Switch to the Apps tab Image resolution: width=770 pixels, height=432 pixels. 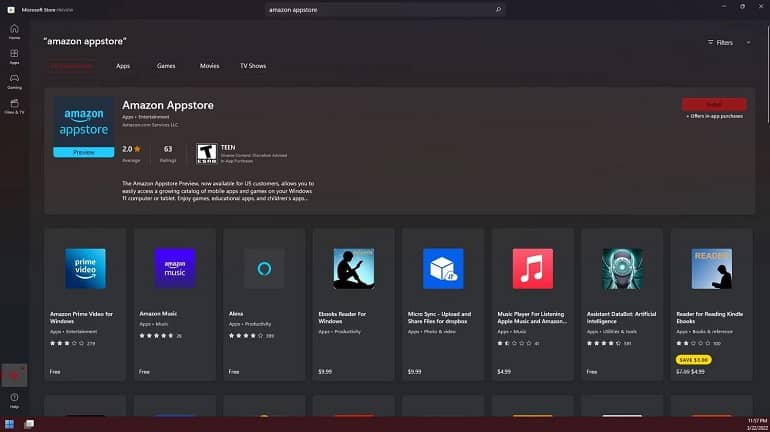(123, 66)
